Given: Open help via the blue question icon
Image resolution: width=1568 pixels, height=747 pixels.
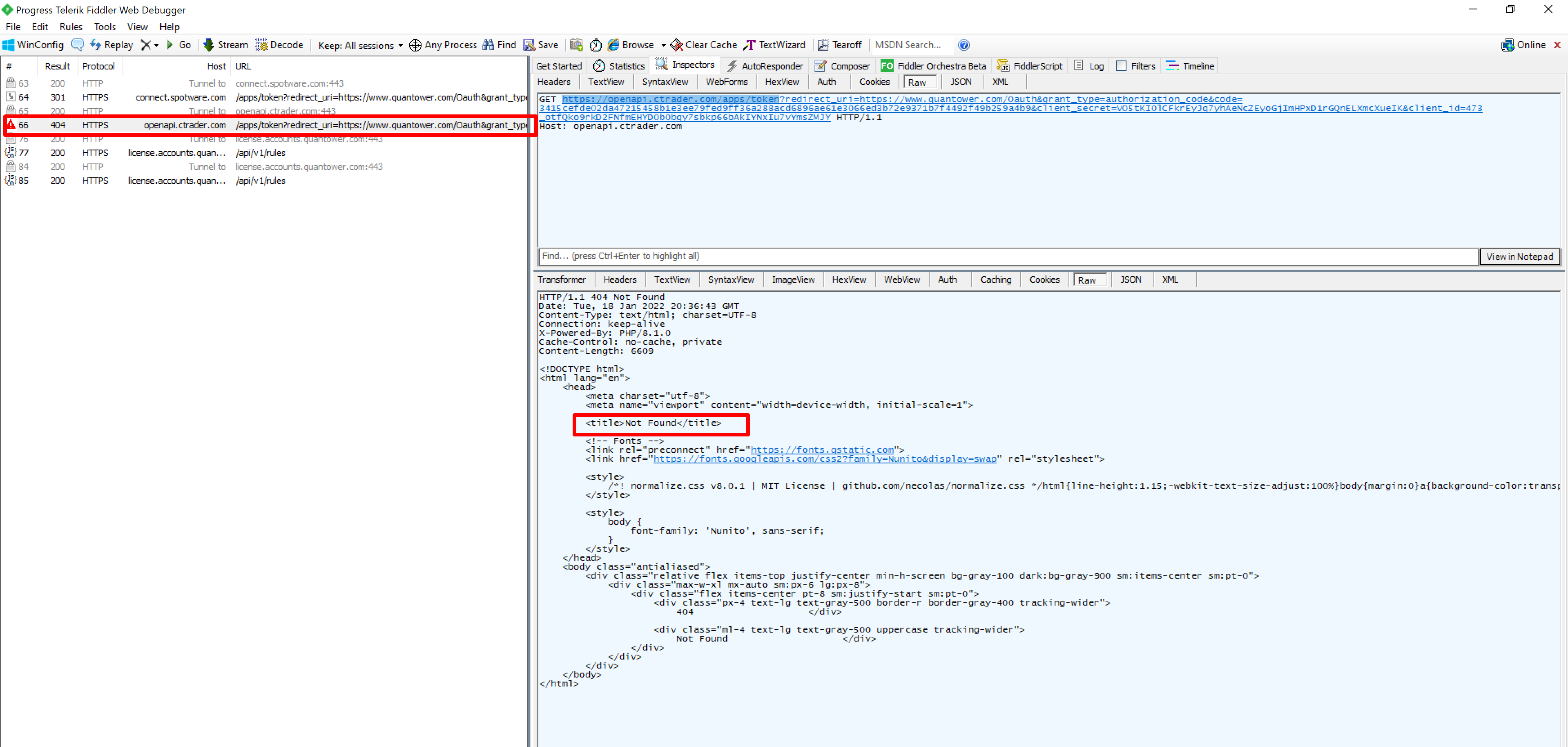Looking at the screenshot, I should click(x=964, y=45).
